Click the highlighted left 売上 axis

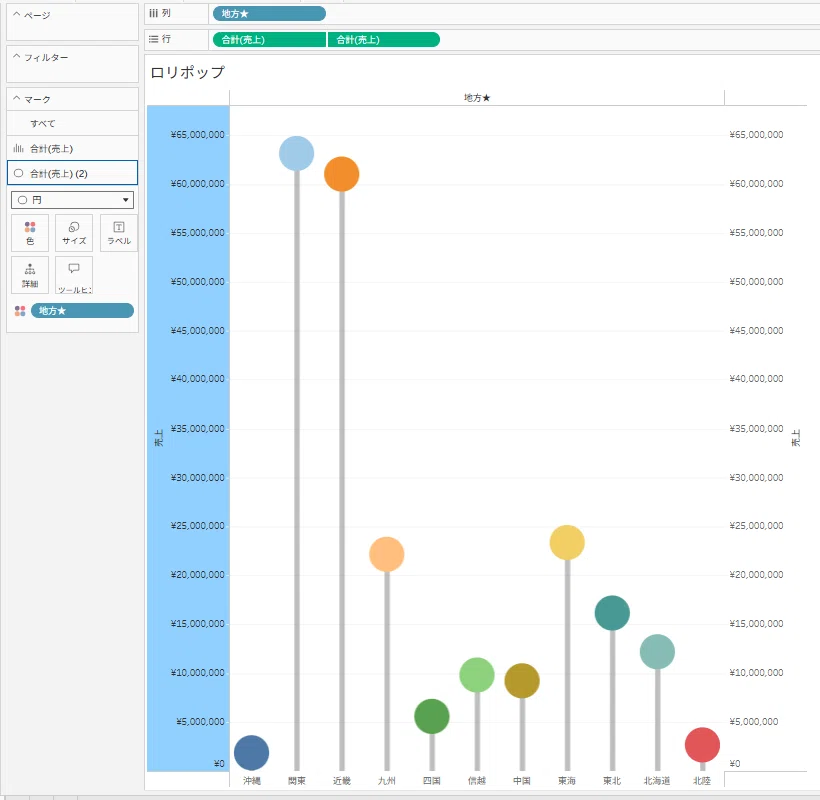188,438
